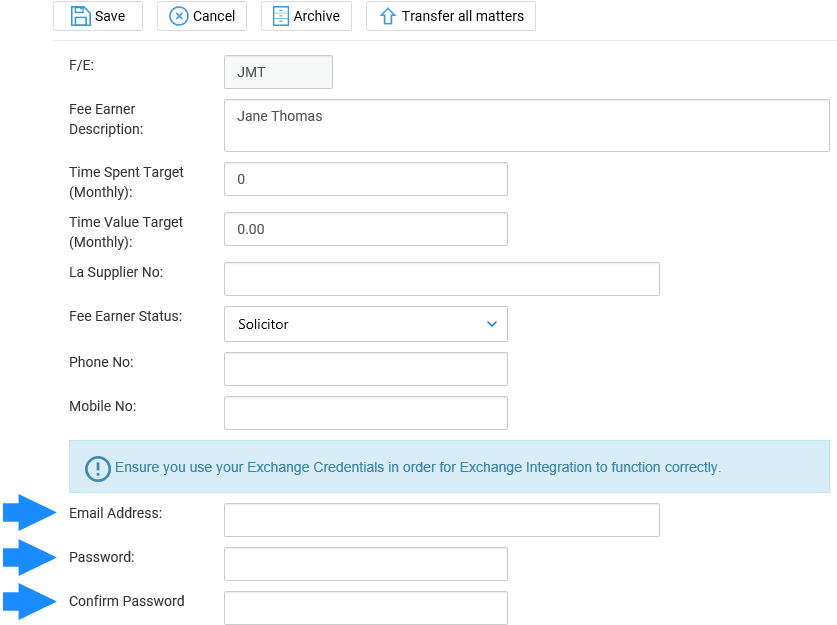Click the blue arrow beside Password

[30, 557]
